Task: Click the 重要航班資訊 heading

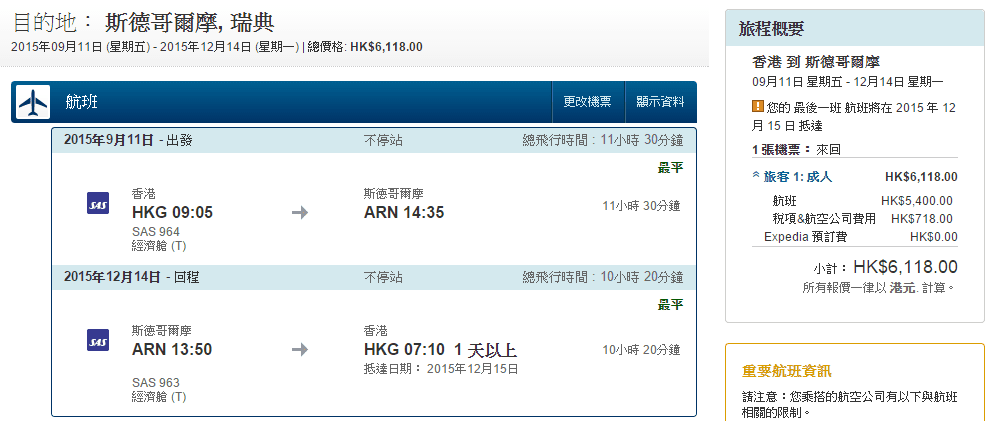Action: 787,371
